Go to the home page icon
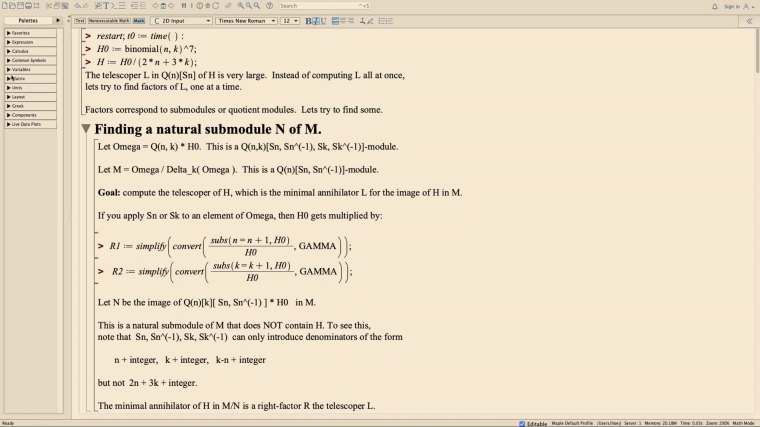760x427 pixels. point(163,6)
